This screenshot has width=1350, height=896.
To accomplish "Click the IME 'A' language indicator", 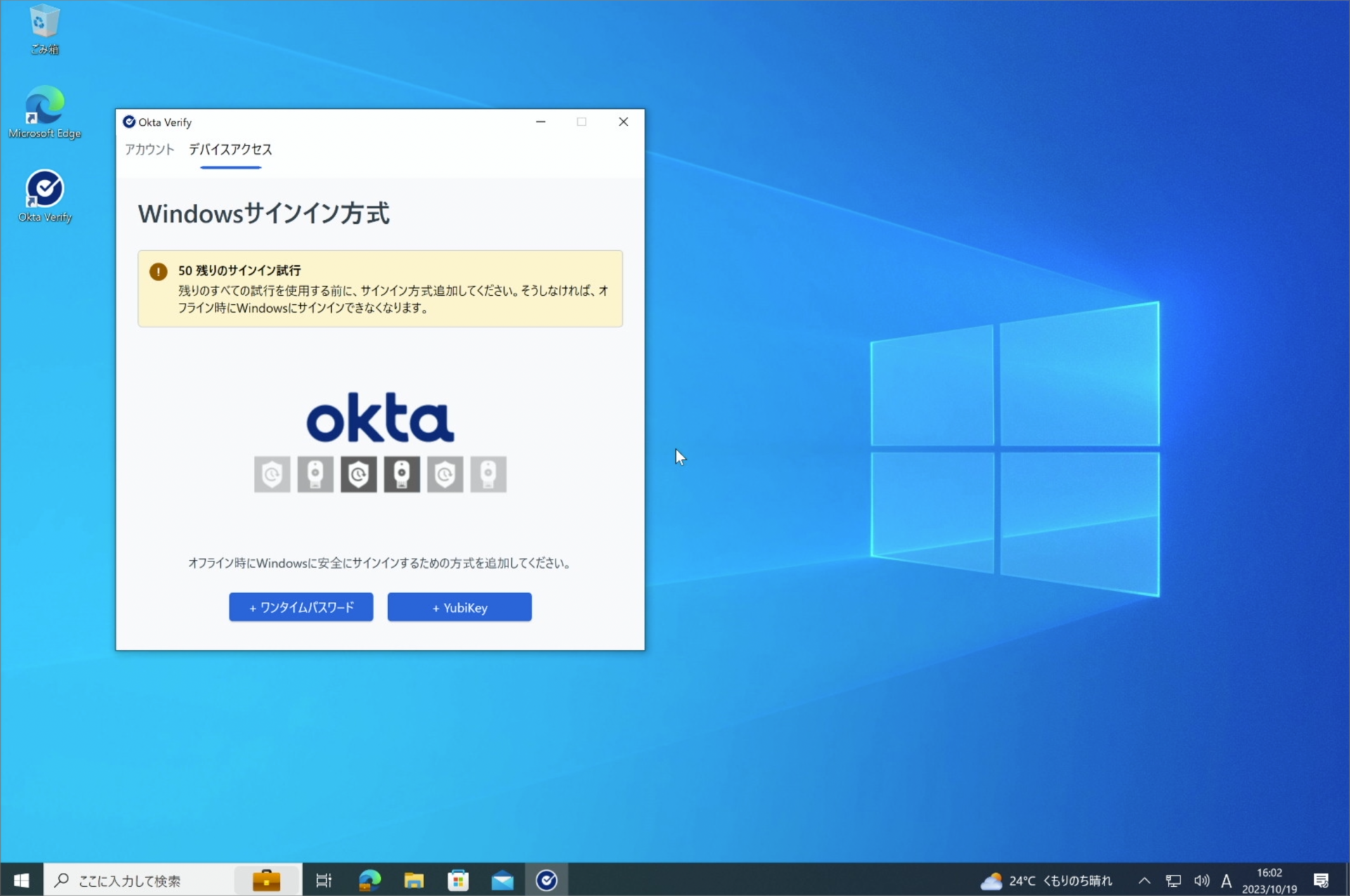I will click(1226, 879).
